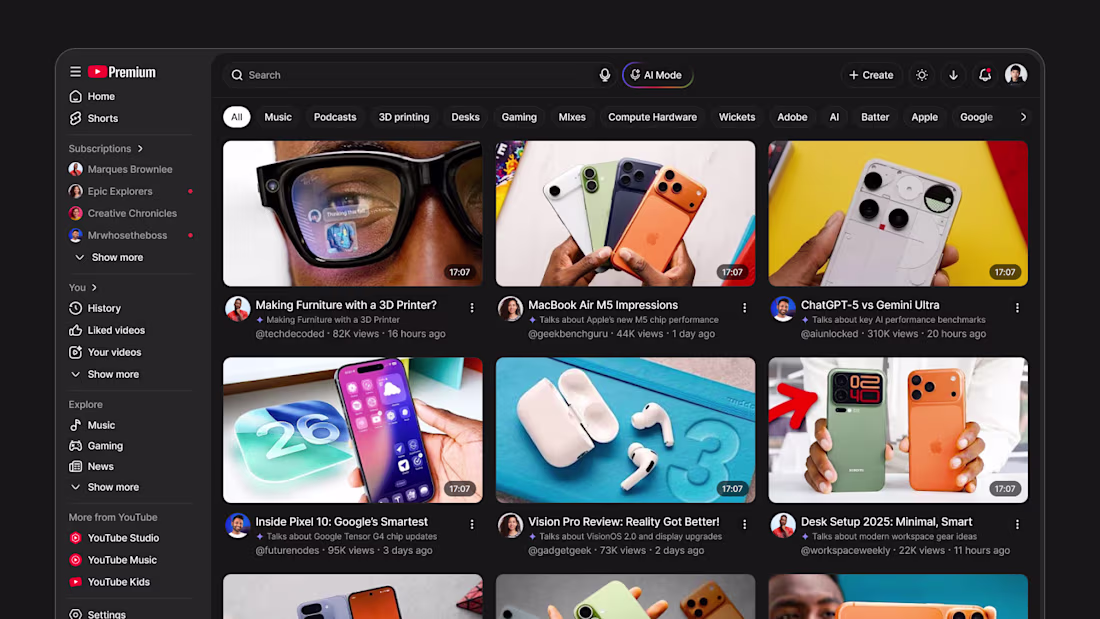This screenshot has width=1100, height=619.
Task: Open @techdecoded channel link
Action: click(290, 334)
